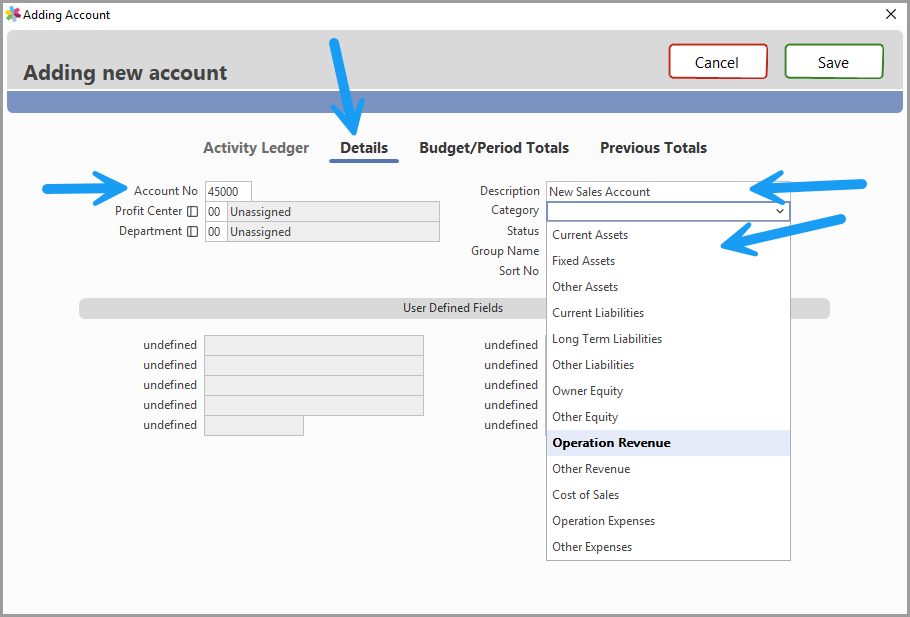This screenshot has height=617, width=910.
Task: Select the highlighted Operation Revenue option
Action: (668, 443)
